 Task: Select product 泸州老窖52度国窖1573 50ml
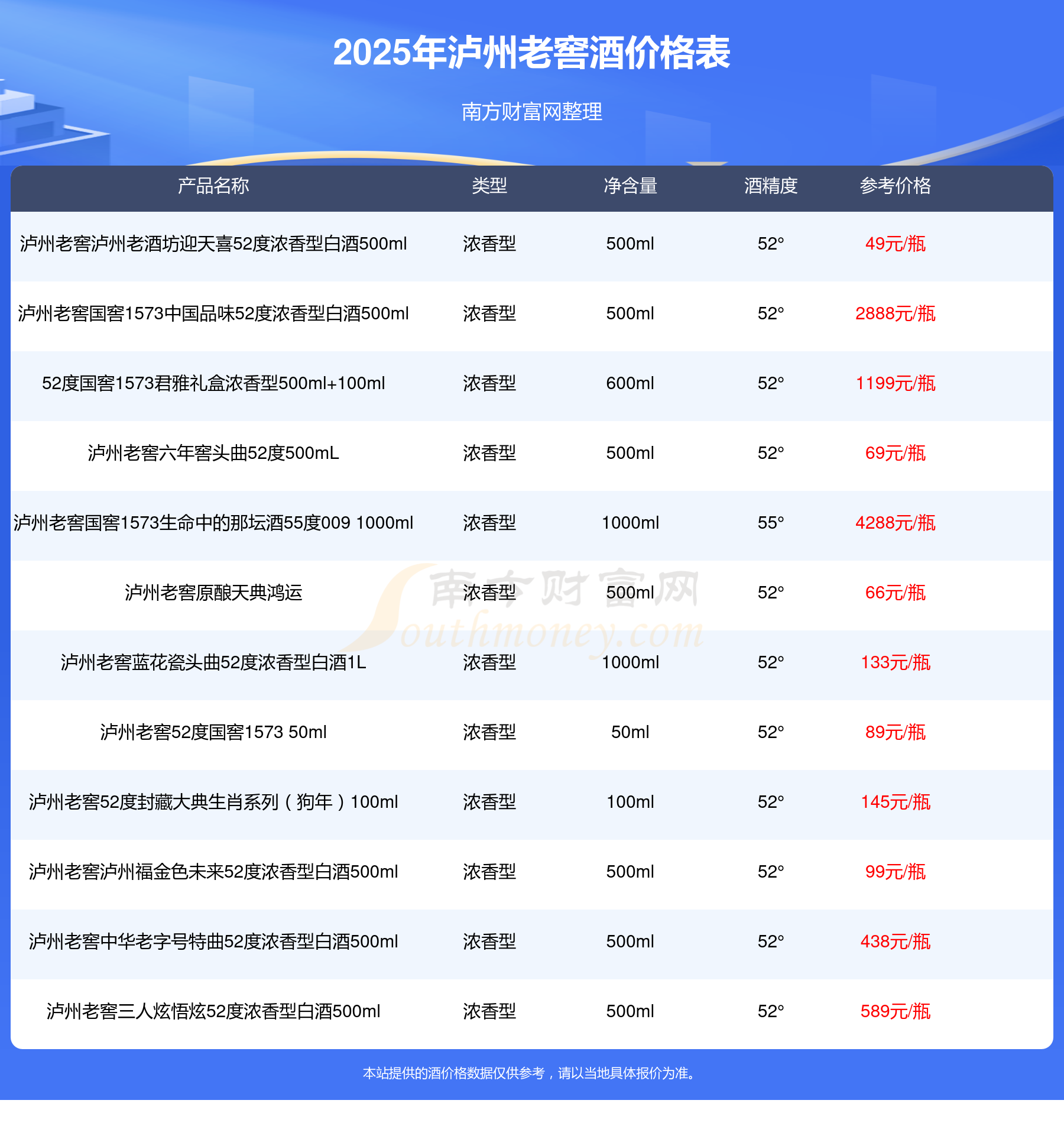click(x=213, y=732)
